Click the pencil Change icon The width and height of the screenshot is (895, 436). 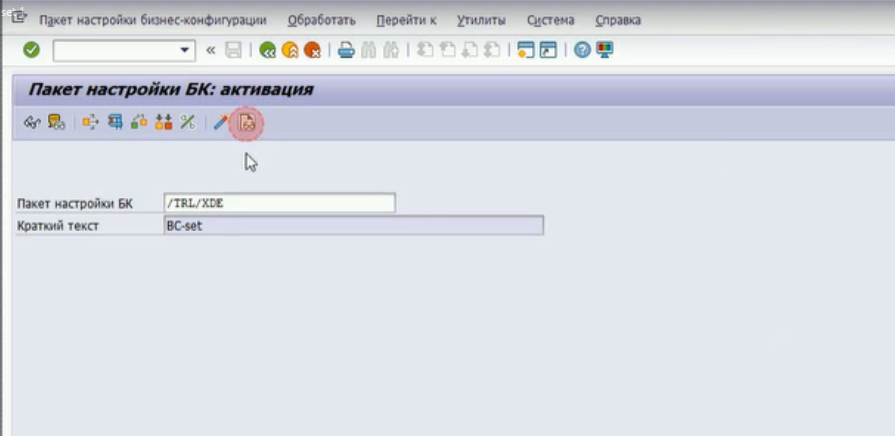220,122
